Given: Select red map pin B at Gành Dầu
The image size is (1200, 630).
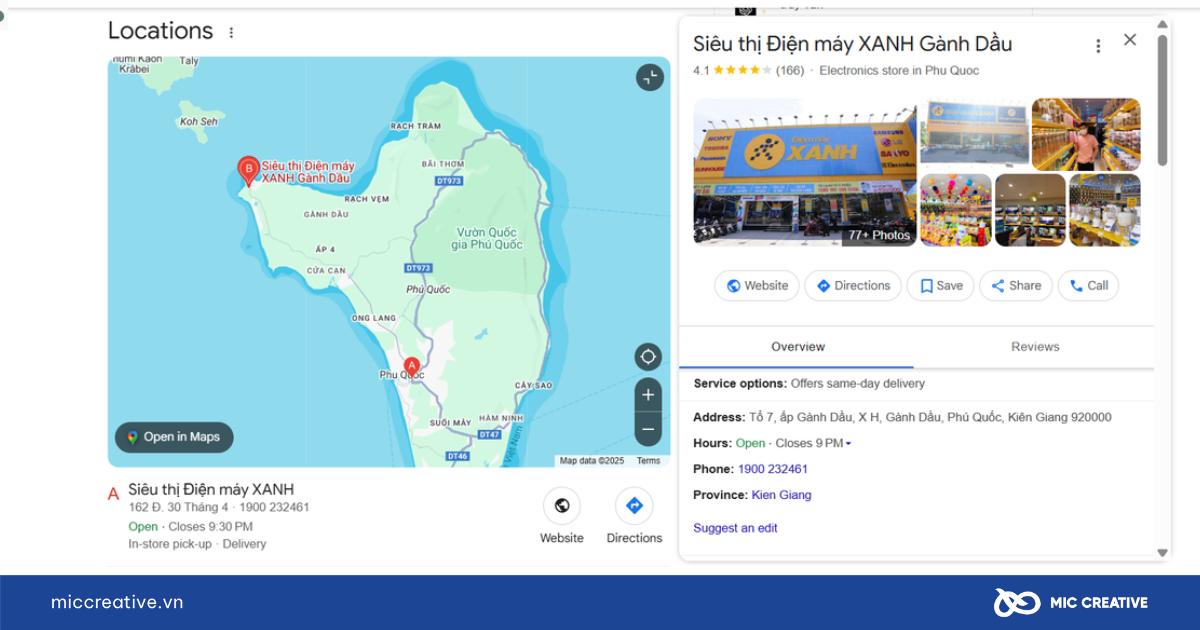Looking at the screenshot, I should point(248,171).
